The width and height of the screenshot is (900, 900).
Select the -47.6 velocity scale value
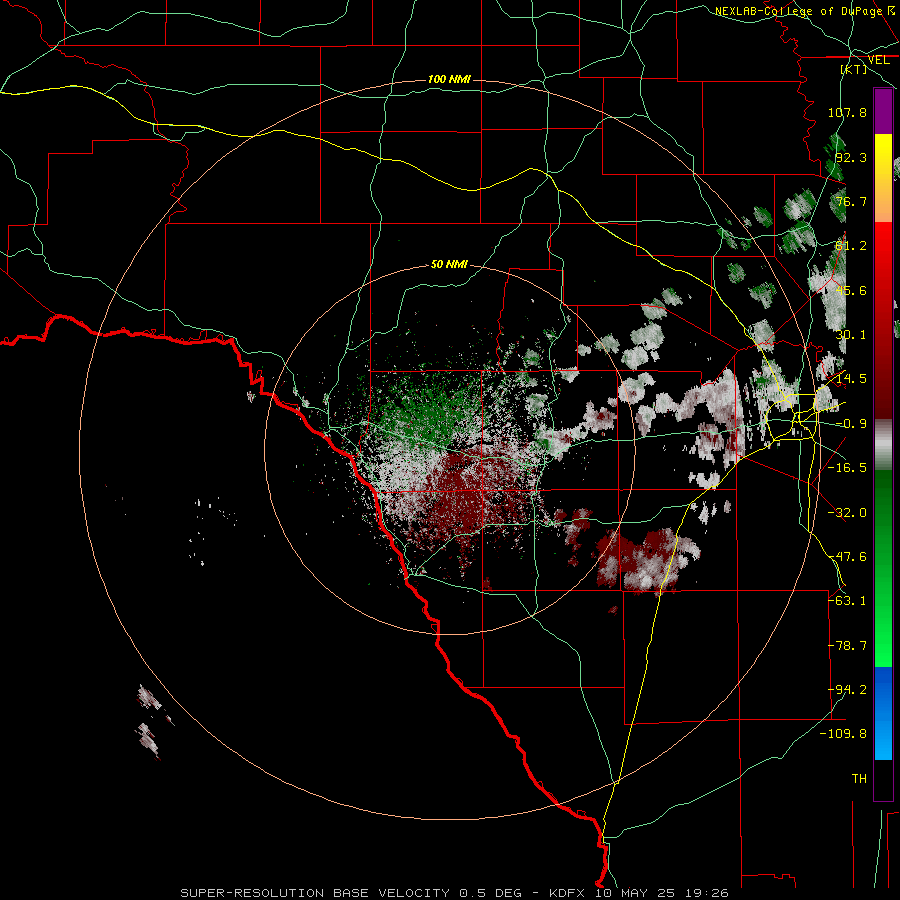pyautogui.click(x=847, y=557)
